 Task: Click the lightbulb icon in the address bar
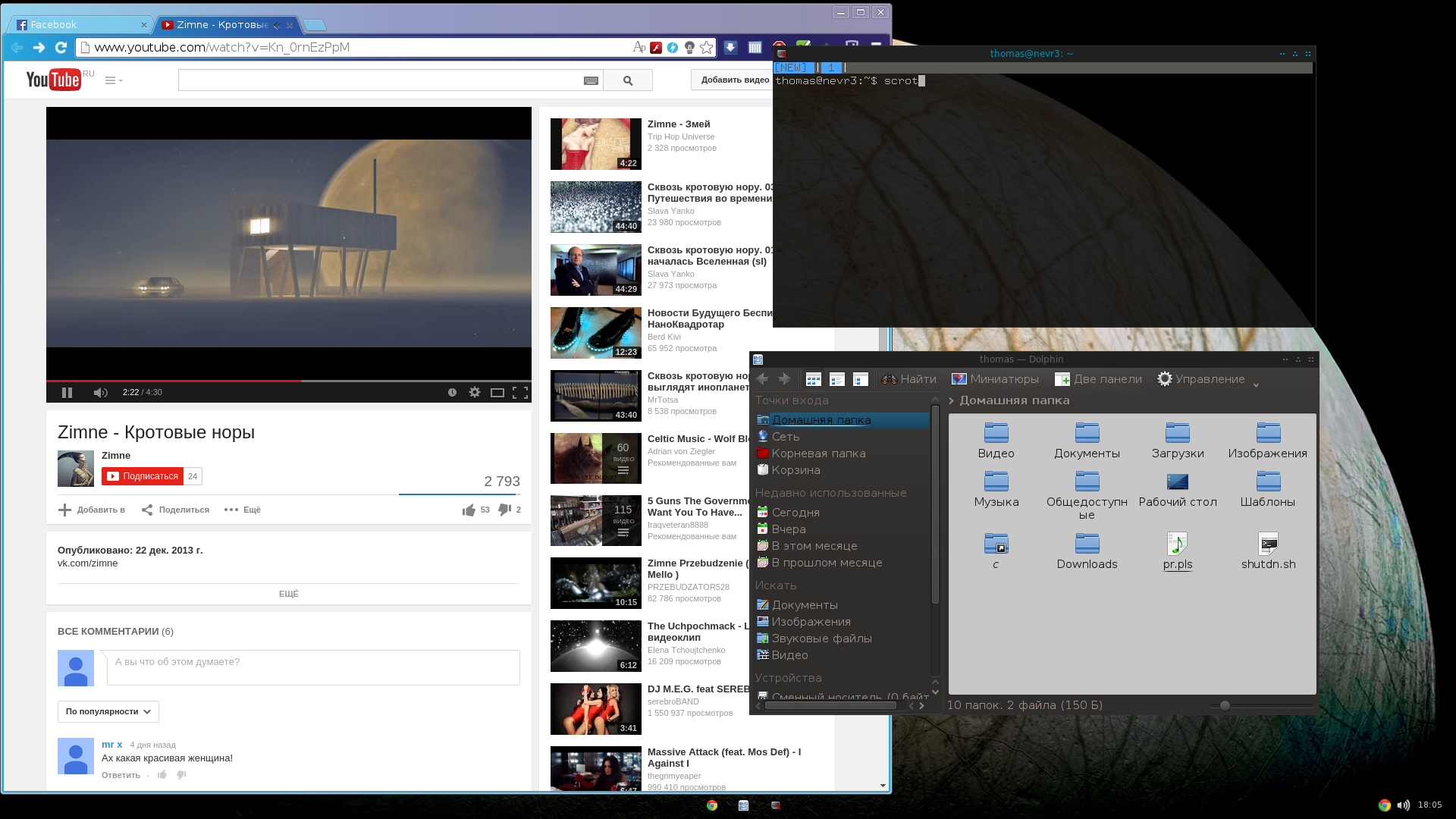(x=689, y=48)
